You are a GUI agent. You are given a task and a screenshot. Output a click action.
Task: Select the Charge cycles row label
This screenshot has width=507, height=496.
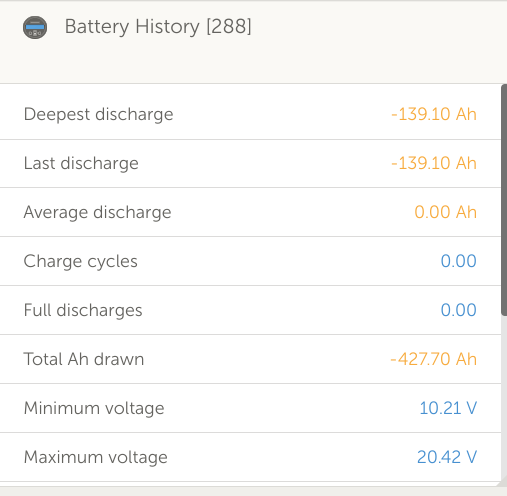click(80, 261)
